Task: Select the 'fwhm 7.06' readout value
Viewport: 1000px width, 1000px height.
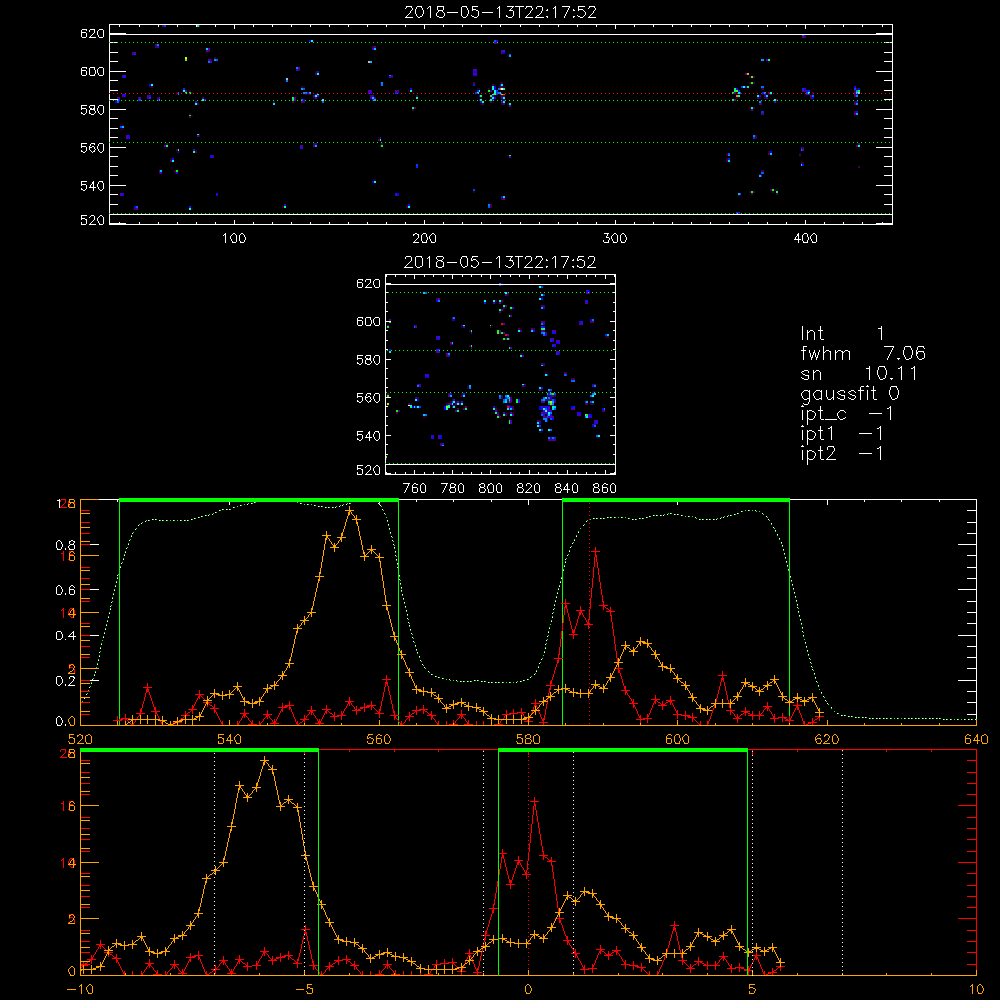Action: coord(863,353)
